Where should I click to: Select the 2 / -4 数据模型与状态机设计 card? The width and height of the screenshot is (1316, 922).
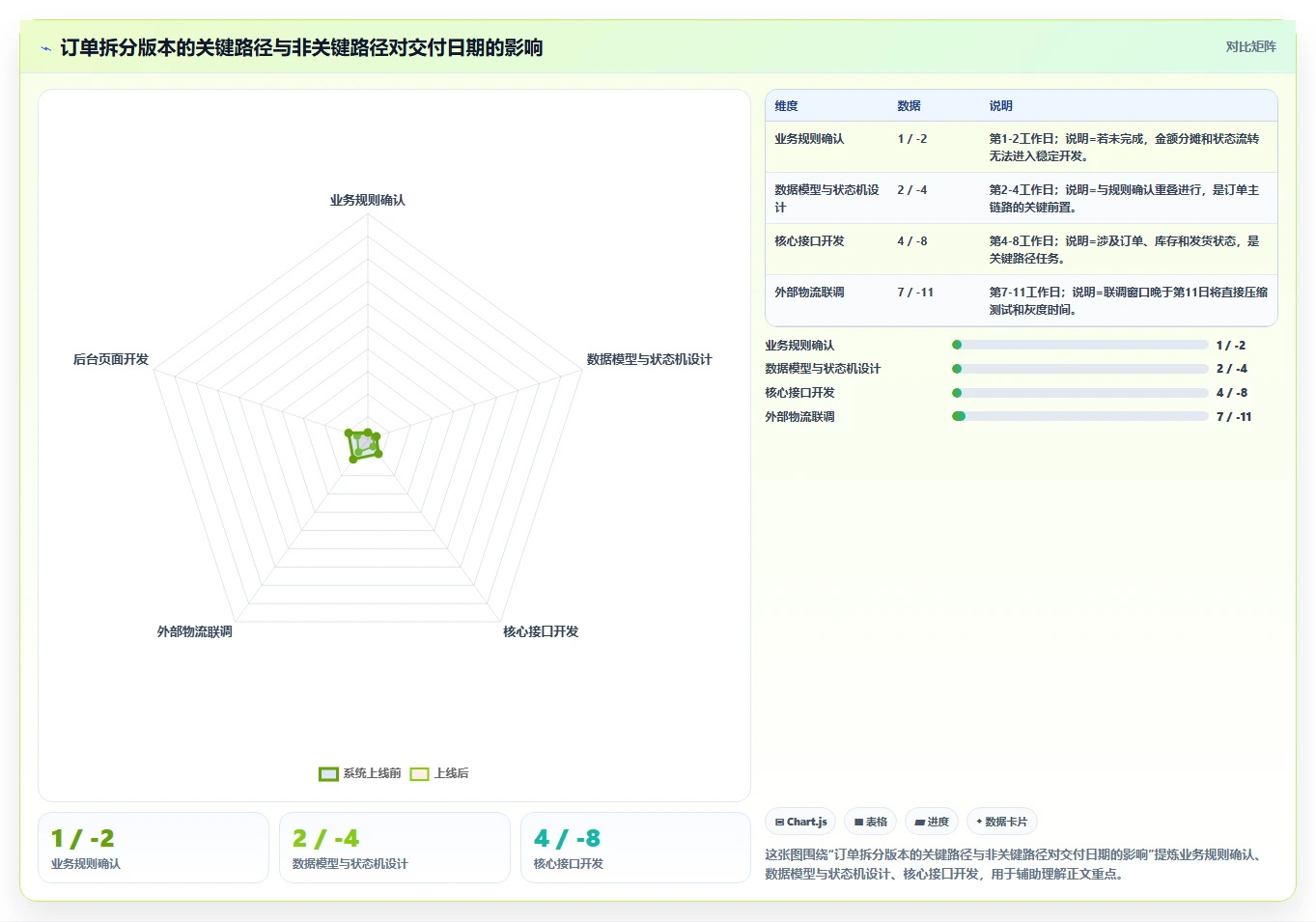pyautogui.click(x=395, y=848)
